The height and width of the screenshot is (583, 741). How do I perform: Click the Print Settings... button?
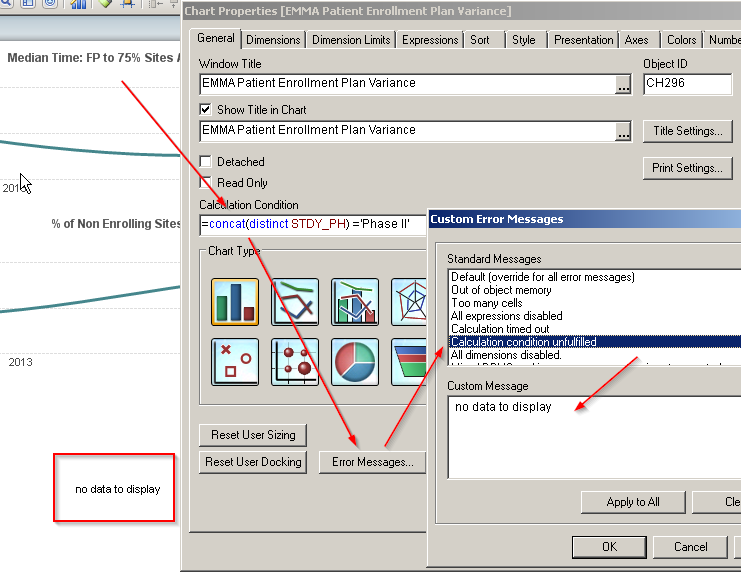[688, 168]
